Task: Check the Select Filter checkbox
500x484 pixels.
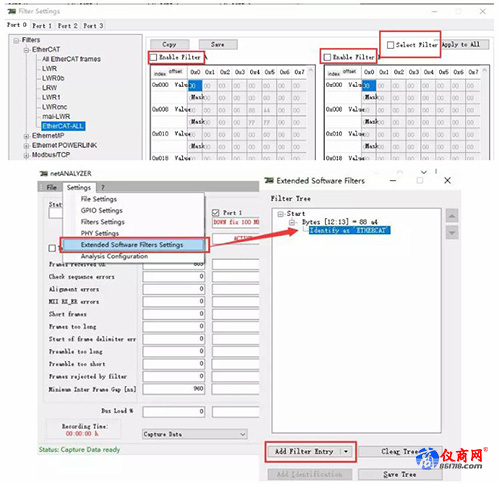Action: (x=390, y=45)
